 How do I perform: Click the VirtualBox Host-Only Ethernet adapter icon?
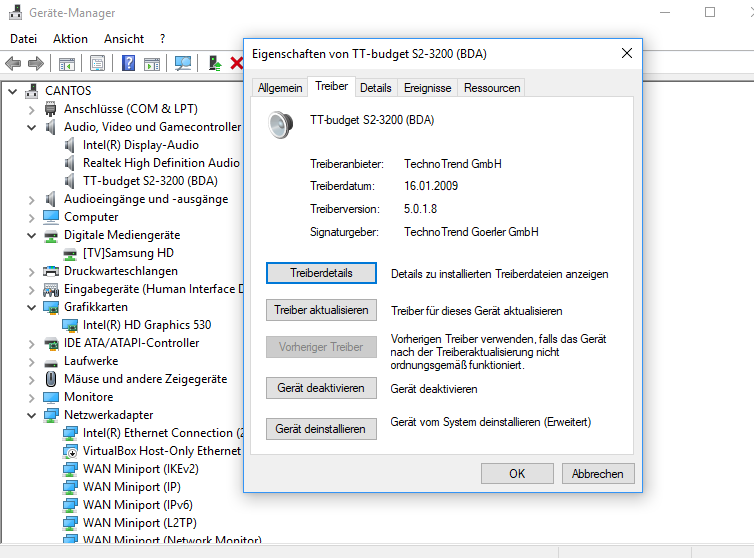70,451
